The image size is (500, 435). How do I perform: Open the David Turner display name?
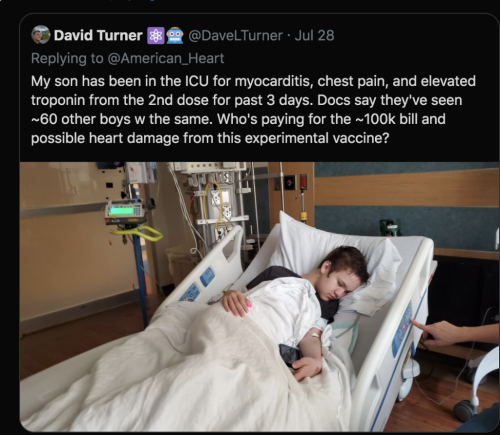98,36
